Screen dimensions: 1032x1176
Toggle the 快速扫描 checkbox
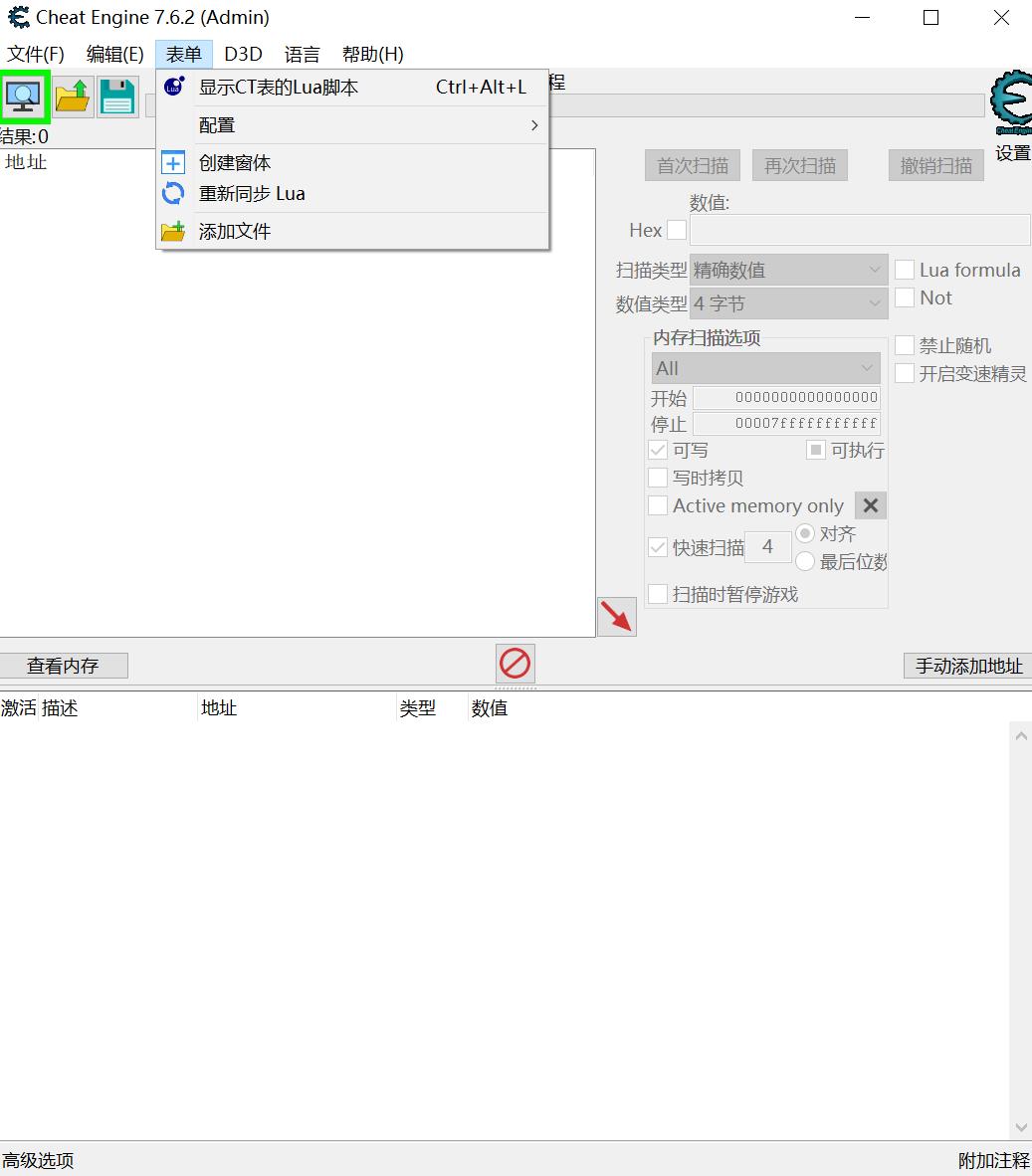tap(658, 547)
